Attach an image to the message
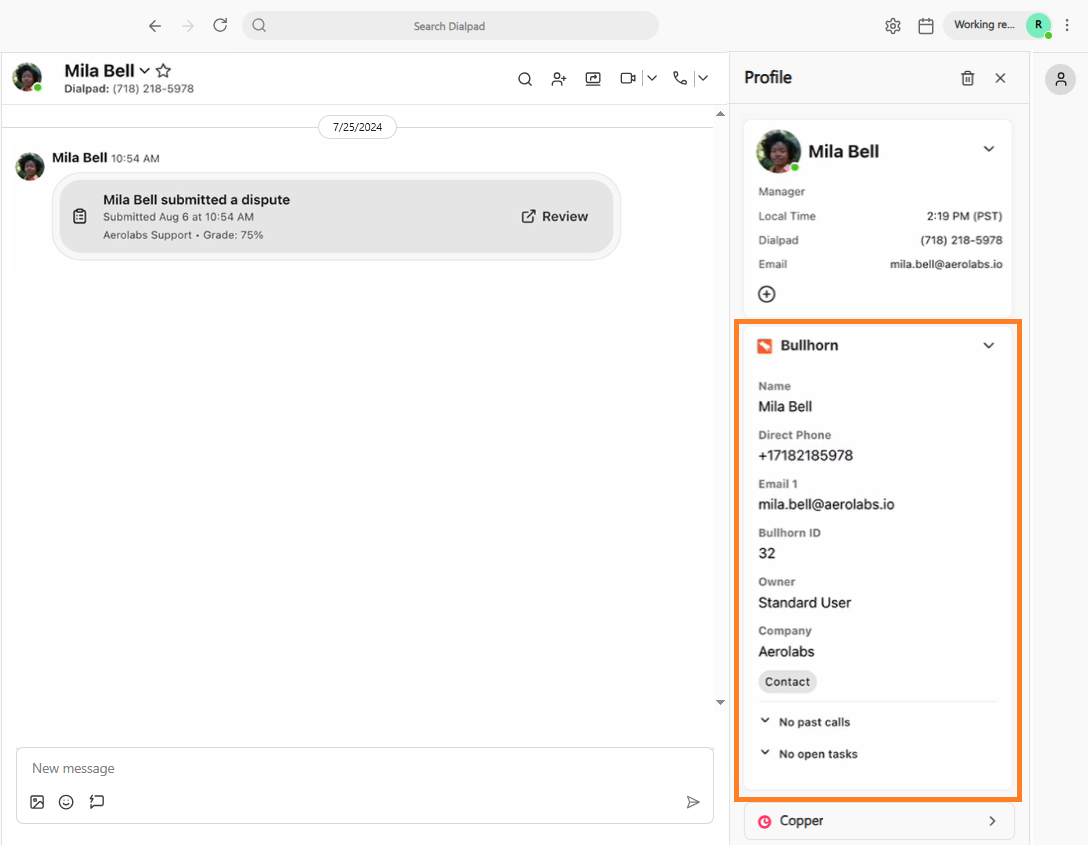This screenshot has height=845, width=1088. (x=37, y=802)
